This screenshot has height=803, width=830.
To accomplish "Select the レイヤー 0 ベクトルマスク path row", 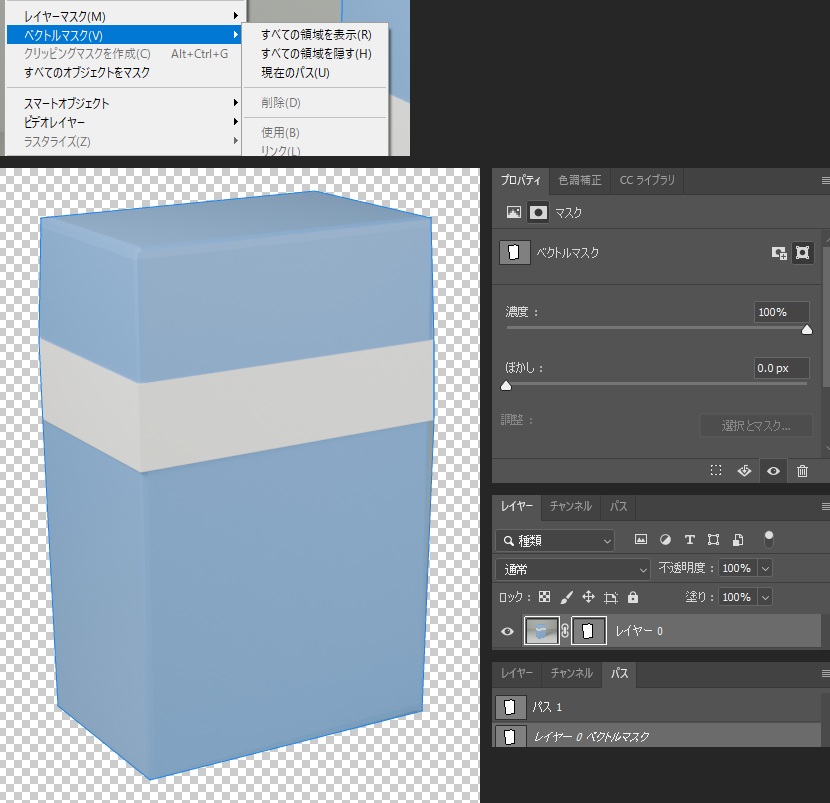I will tap(657, 735).
